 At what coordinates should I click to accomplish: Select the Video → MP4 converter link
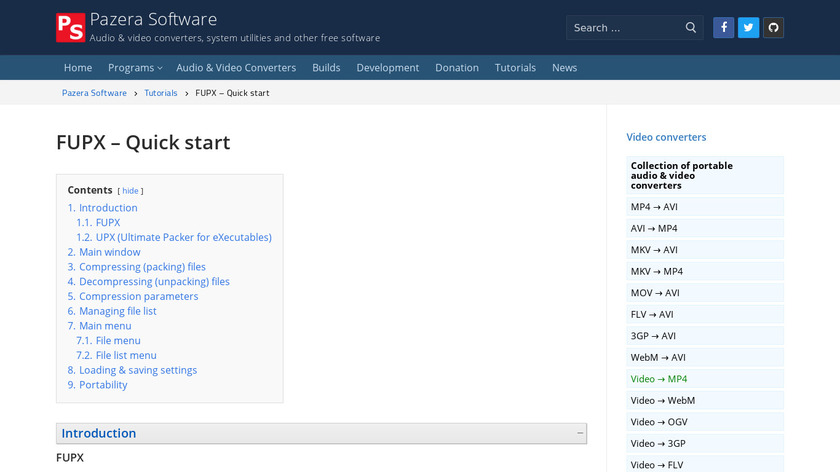pos(658,379)
